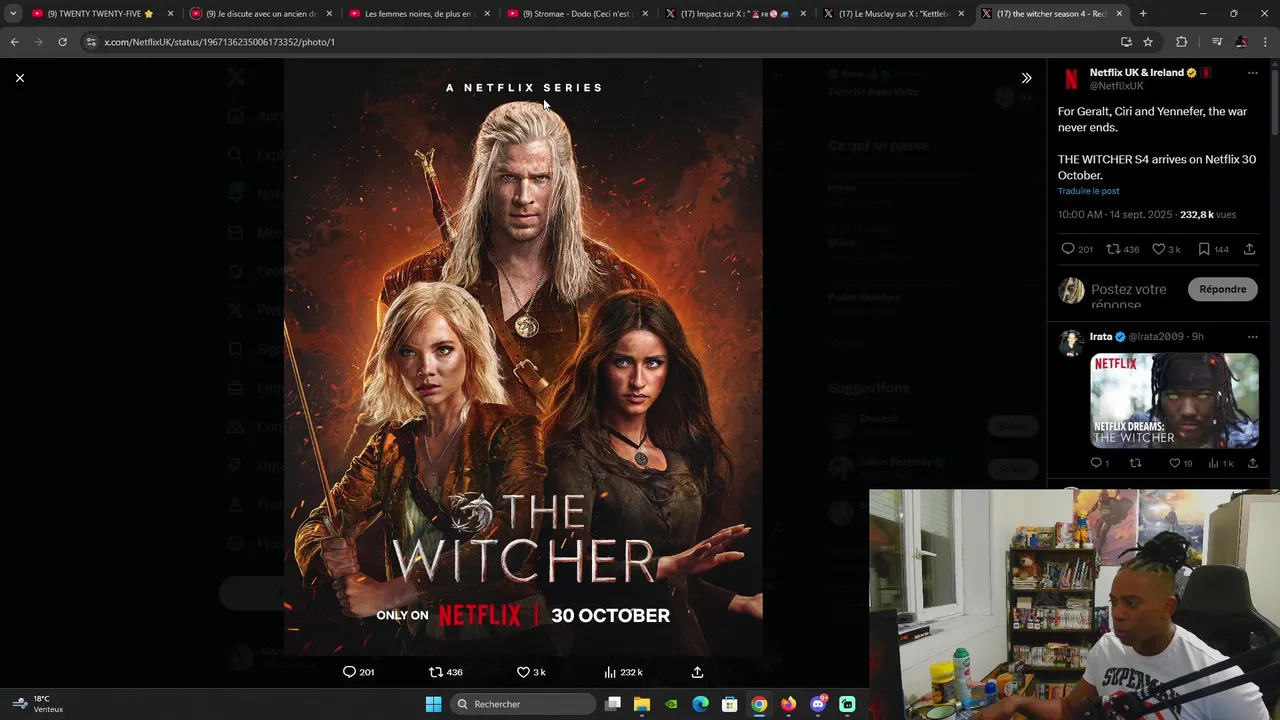View analytics icon showing 232 k below poster

point(610,672)
